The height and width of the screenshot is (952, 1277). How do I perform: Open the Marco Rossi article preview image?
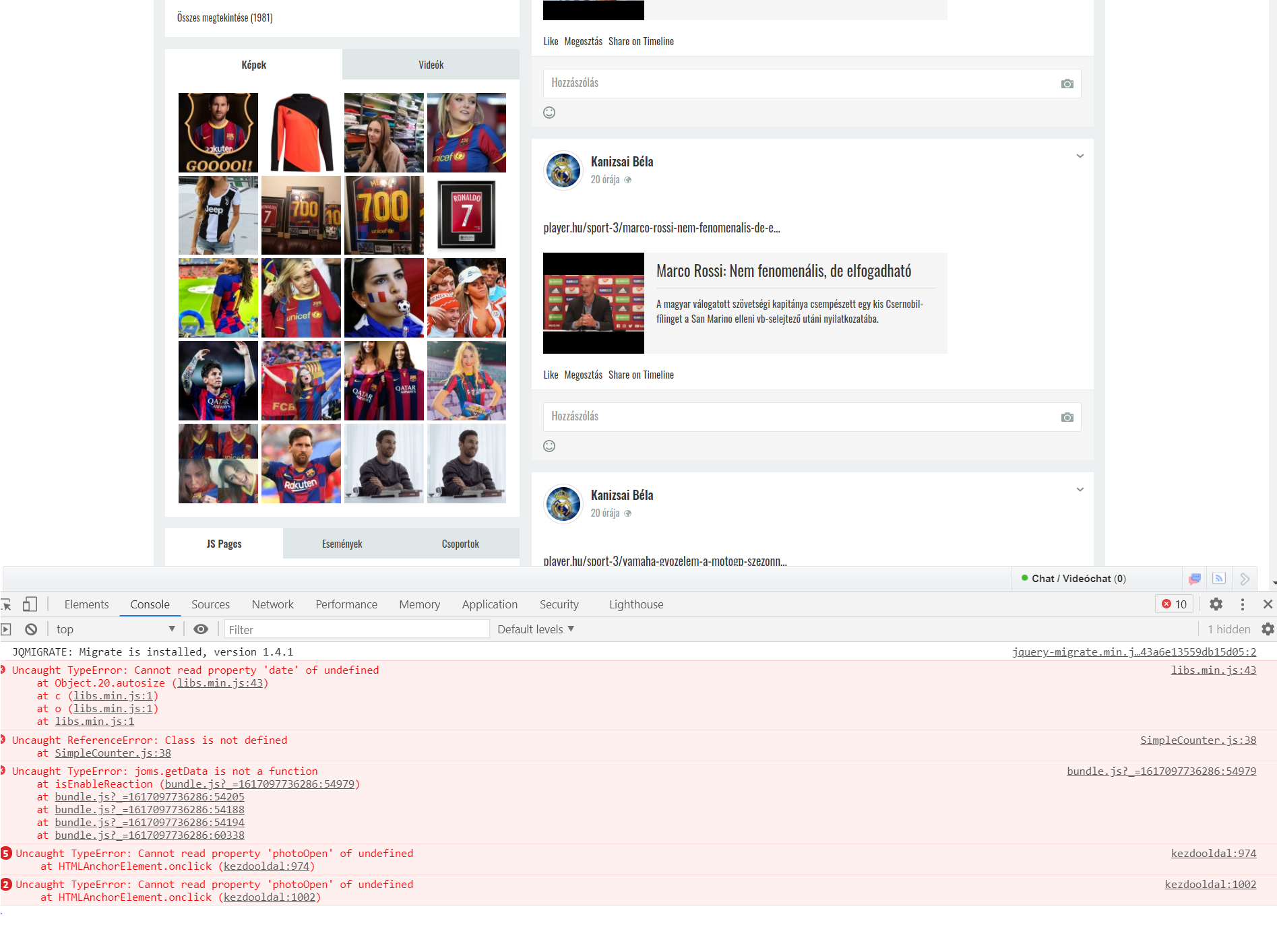click(594, 303)
